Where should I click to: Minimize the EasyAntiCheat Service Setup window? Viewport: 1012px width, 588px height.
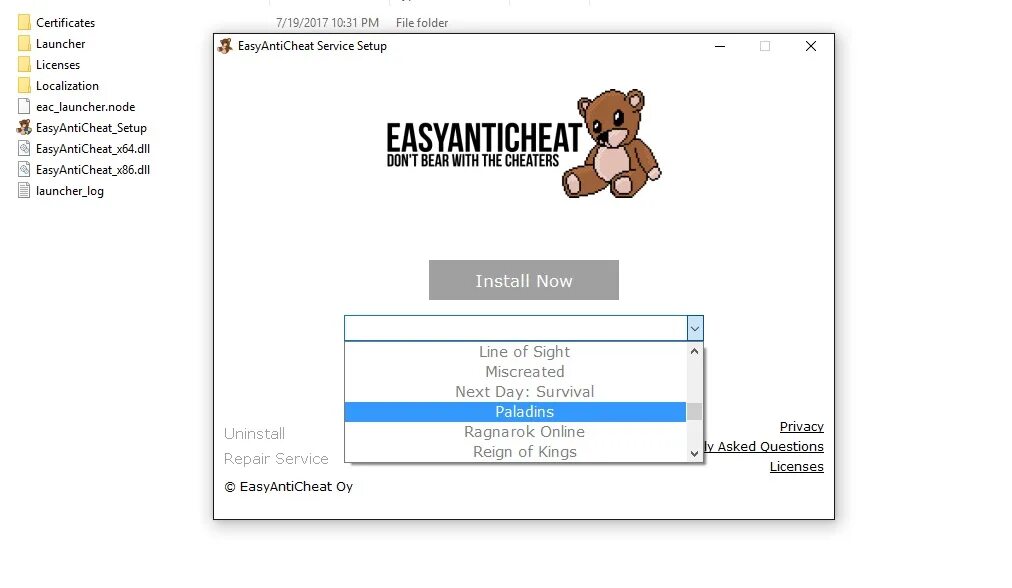tap(720, 46)
